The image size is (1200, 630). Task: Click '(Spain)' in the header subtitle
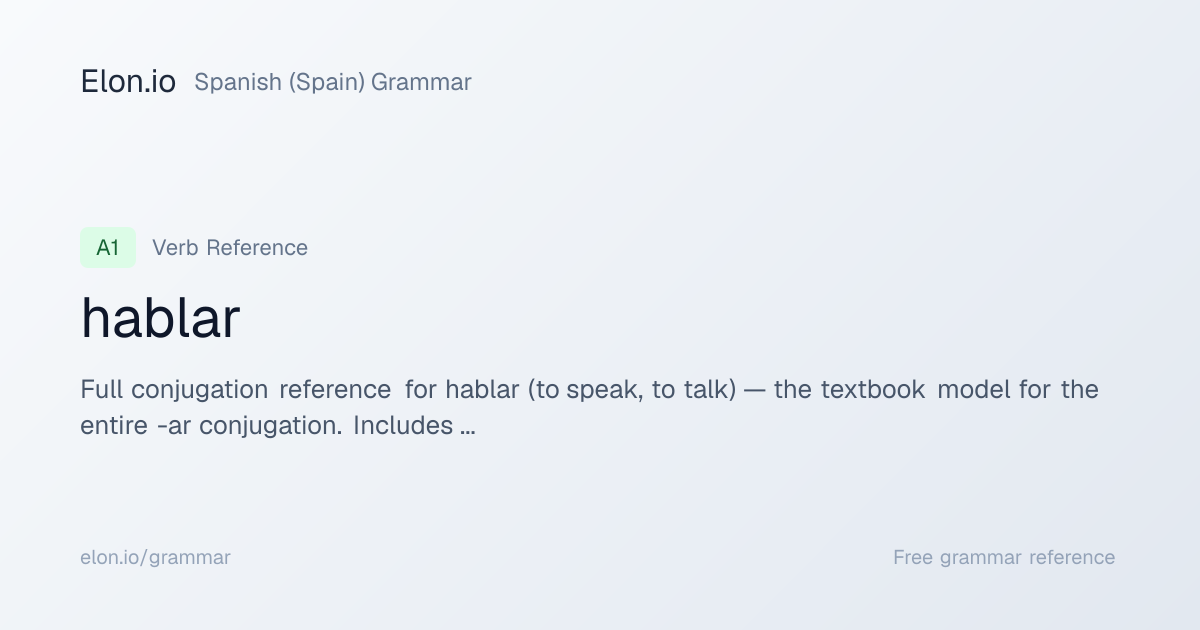pyautogui.click(x=327, y=82)
